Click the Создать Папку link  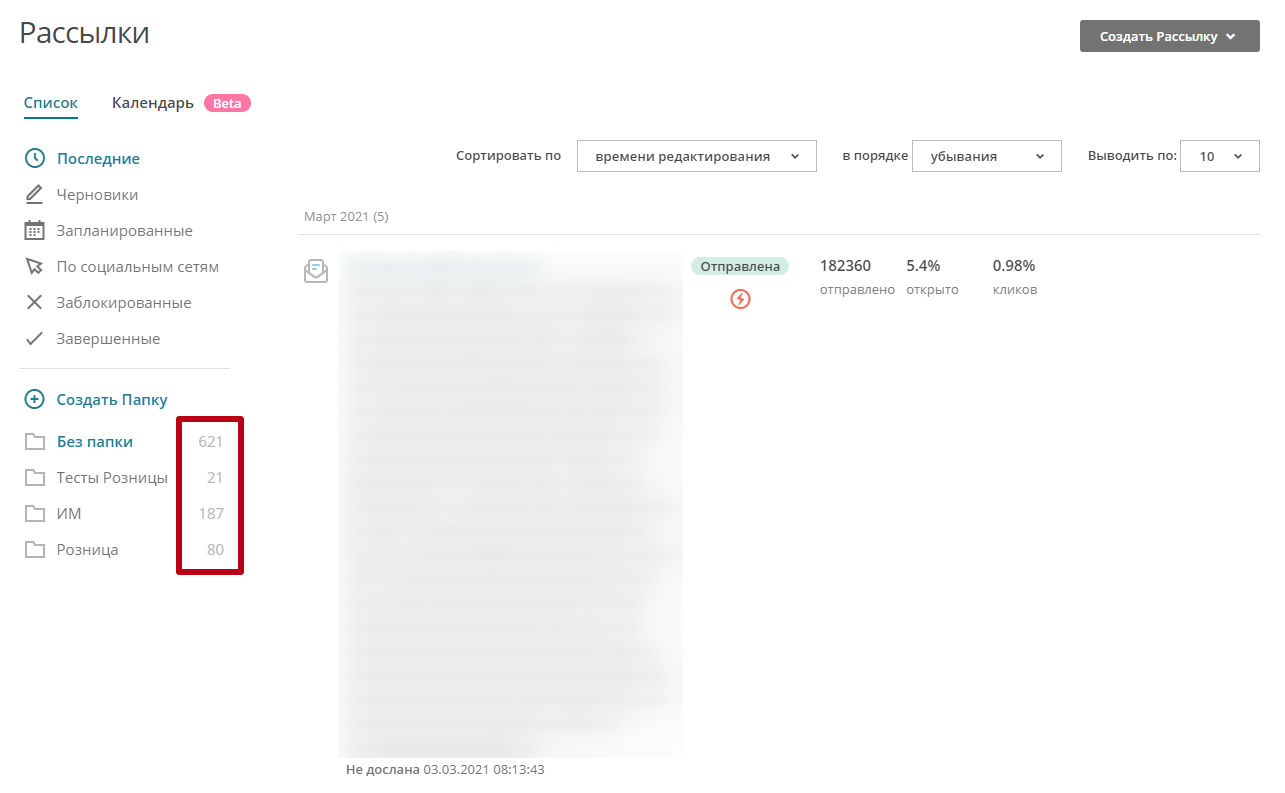[111, 399]
